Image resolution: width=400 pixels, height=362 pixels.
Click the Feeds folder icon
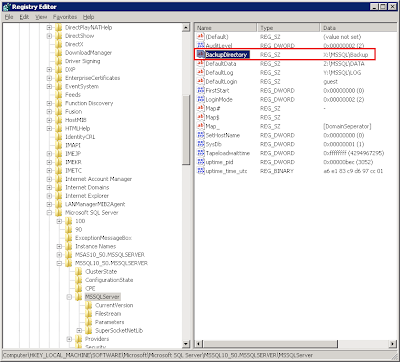pyautogui.click(x=59, y=95)
